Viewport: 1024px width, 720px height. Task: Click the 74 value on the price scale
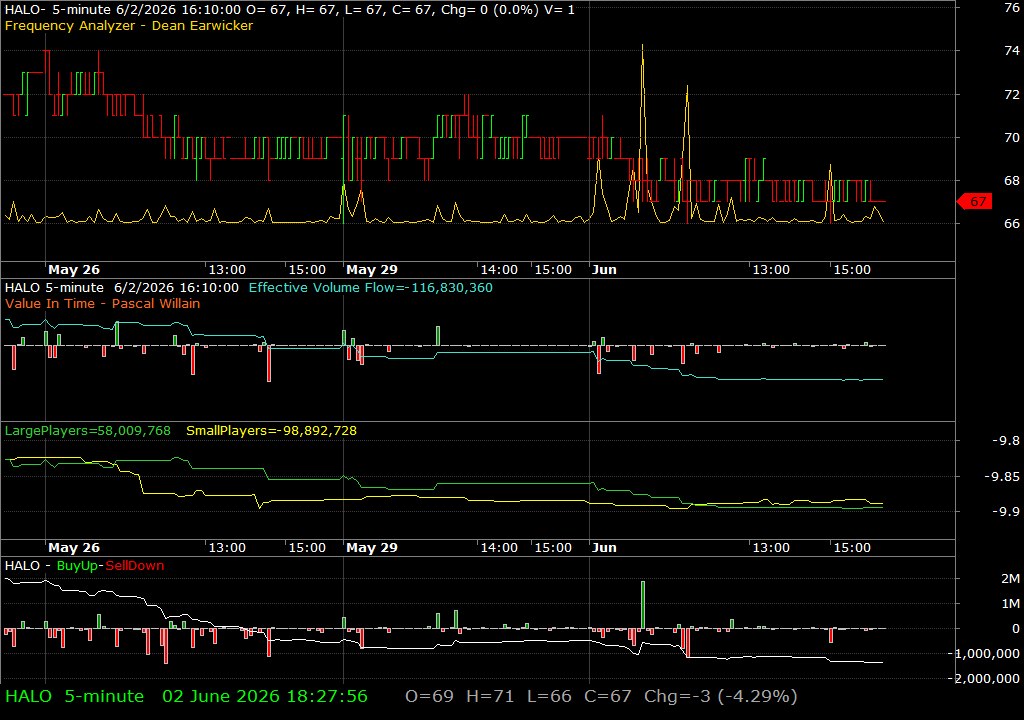[1012, 50]
